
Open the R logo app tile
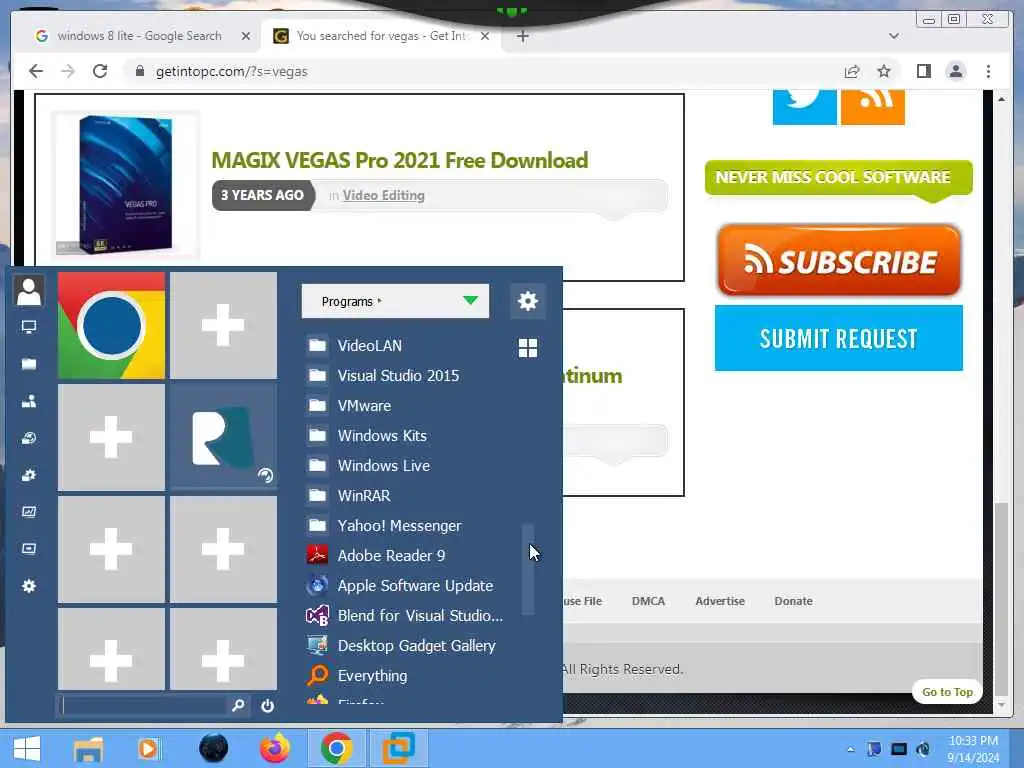point(223,437)
